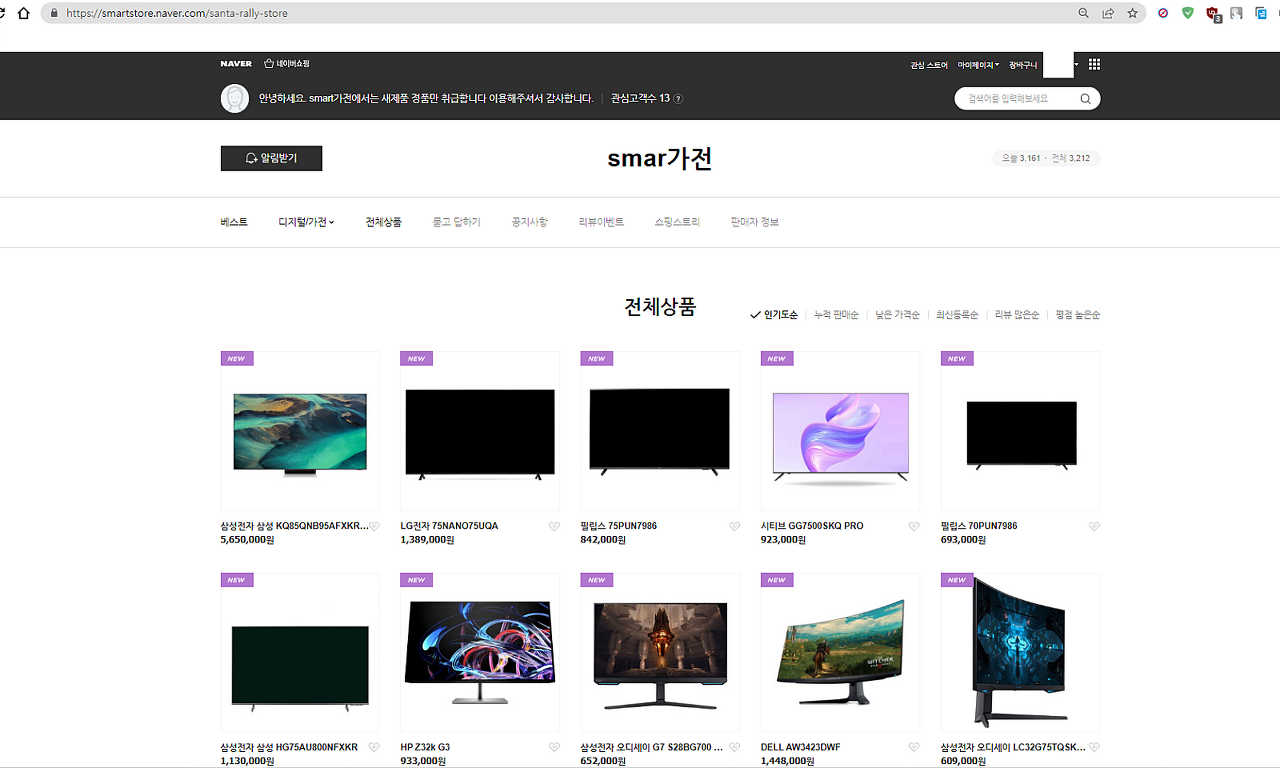Viewport: 1280px width, 768px height.
Task: Click the 삼성전자 삼성 HG75AU800NFXKR product name
Action: pyautogui.click(x=289, y=747)
